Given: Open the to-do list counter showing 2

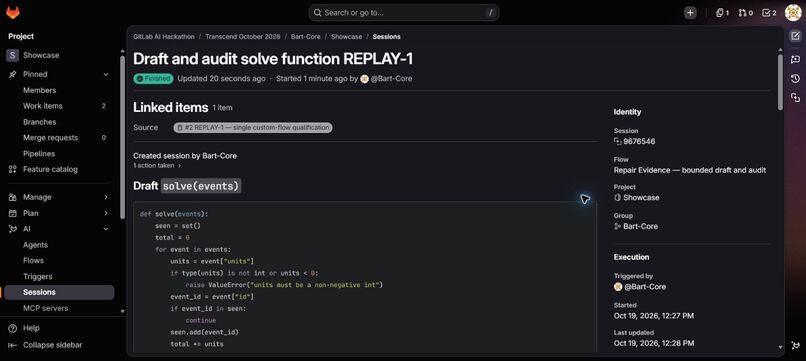Looking at the screenshot, I should (x=769, y=13).
